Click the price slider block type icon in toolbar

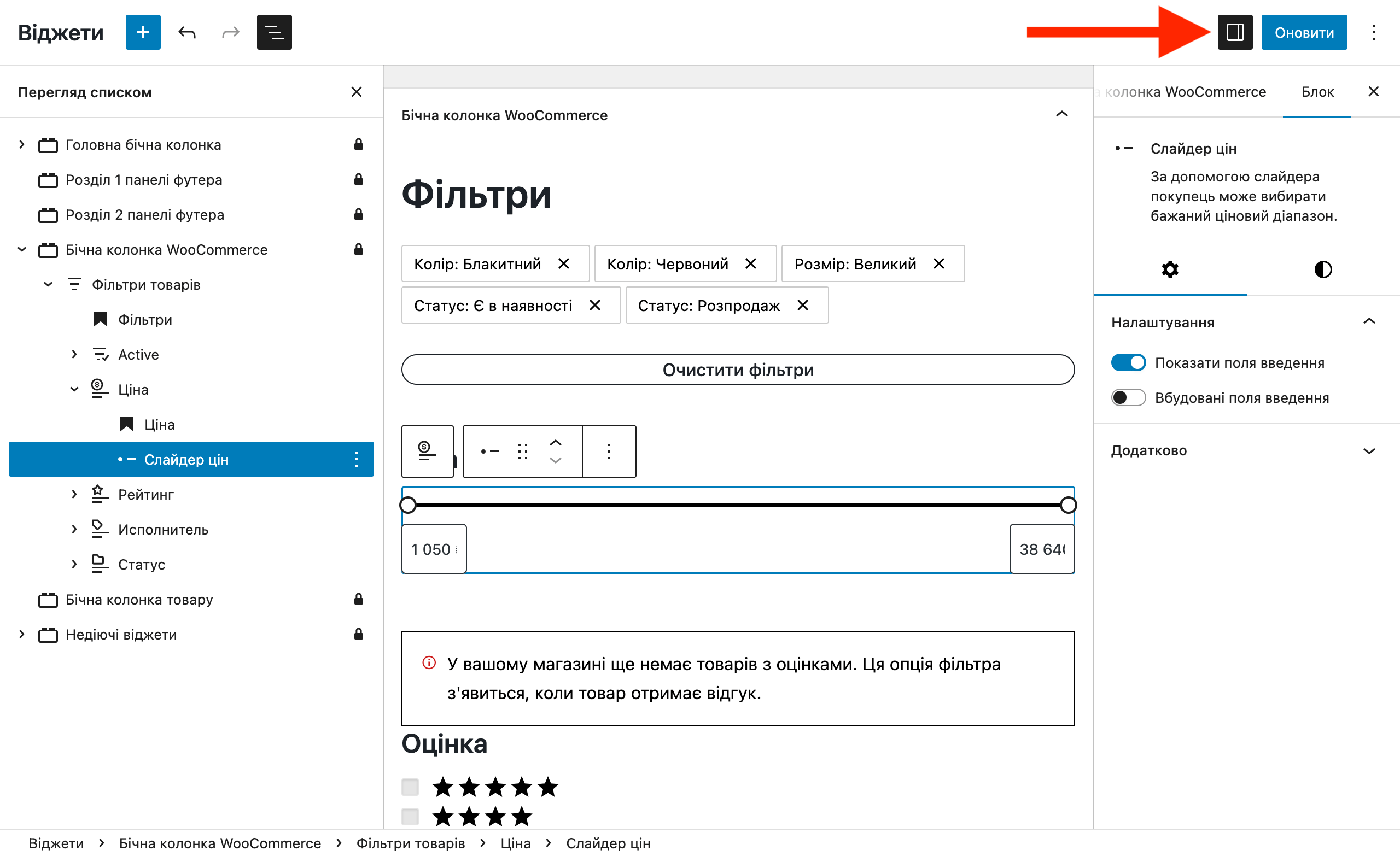(489, 452)
